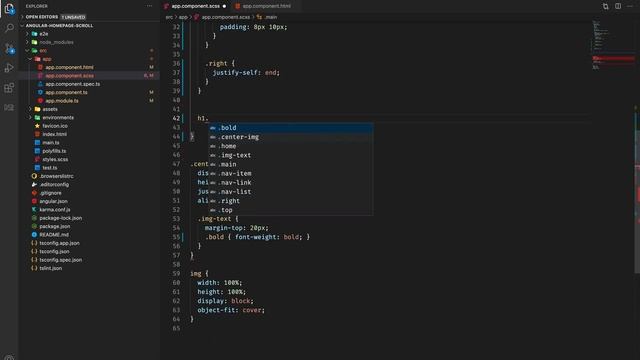Image resolution: width=640 pixels, height=360 pixels.
Task: Collapse the ANGULAR-HOMEPAGE-SCROLL project section
Action: [59, 25]
